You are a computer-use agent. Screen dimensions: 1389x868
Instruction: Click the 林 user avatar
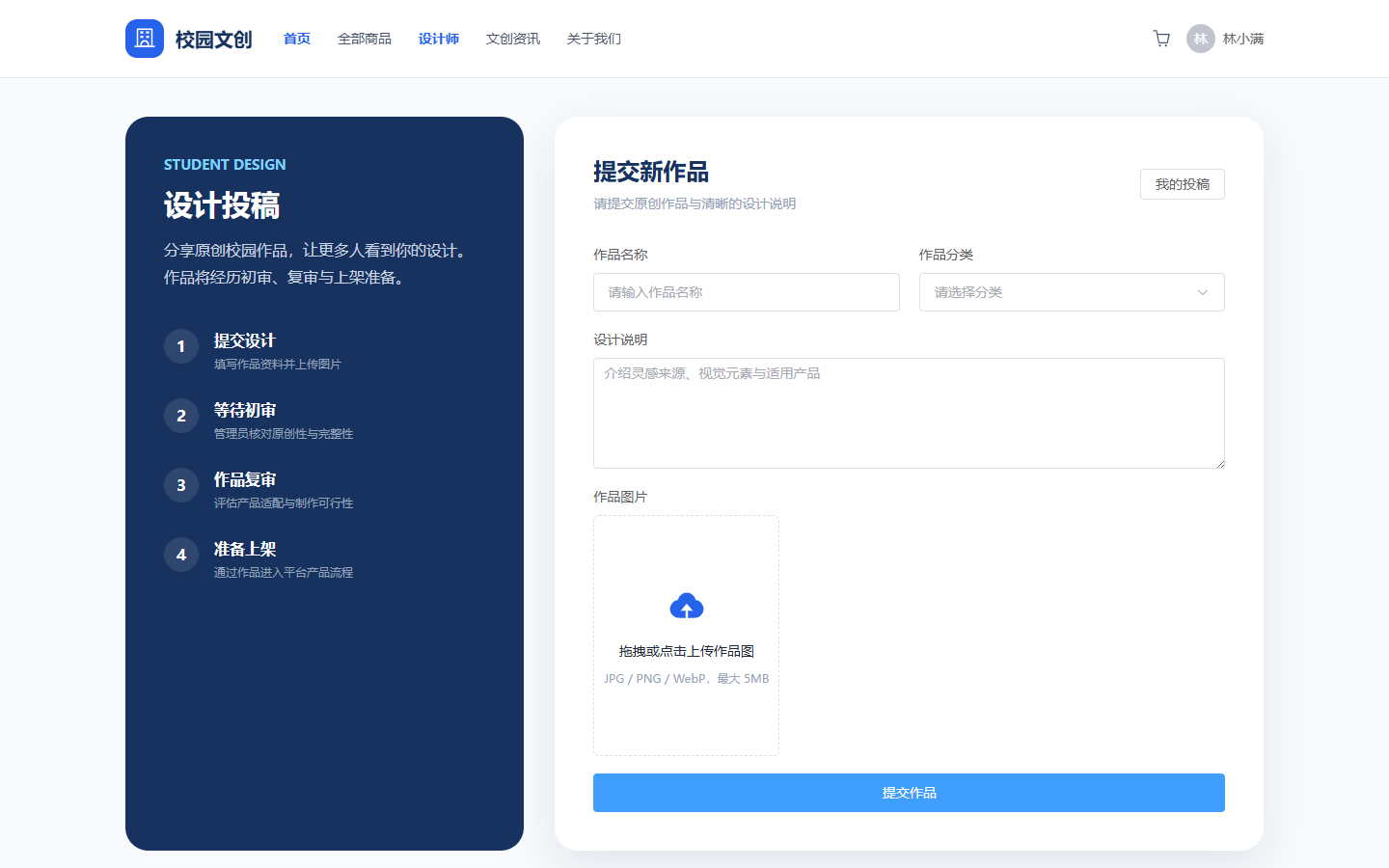pos(1201,39)
